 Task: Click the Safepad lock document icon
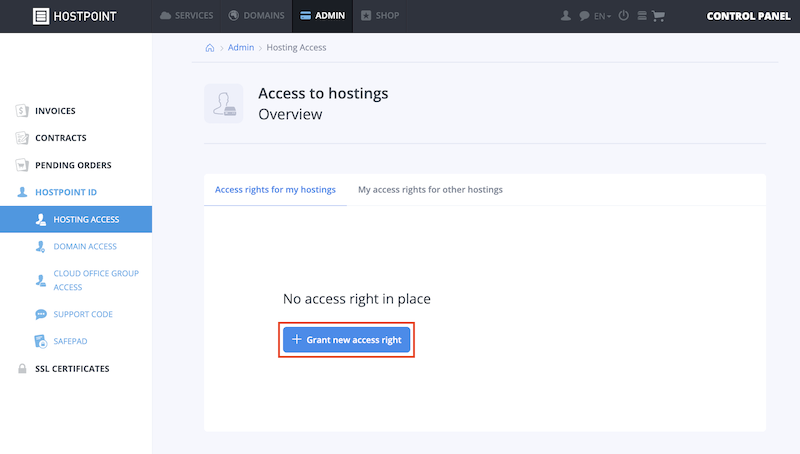tap(41, 341)
